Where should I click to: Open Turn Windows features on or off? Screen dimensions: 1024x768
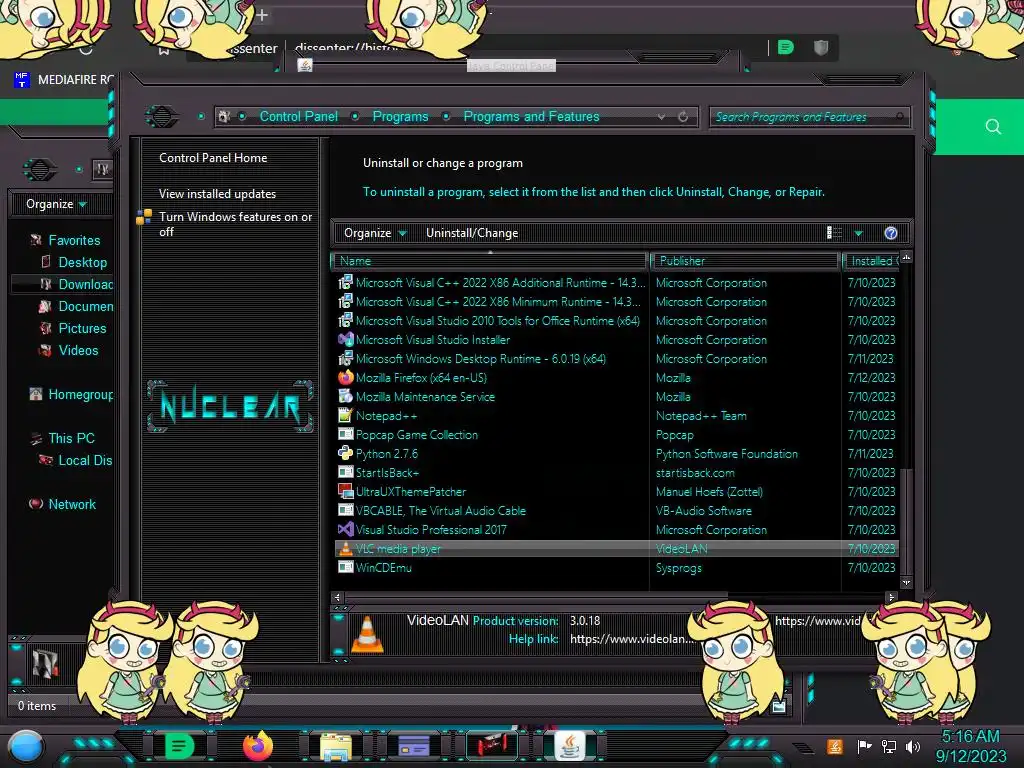coord(236,224)
